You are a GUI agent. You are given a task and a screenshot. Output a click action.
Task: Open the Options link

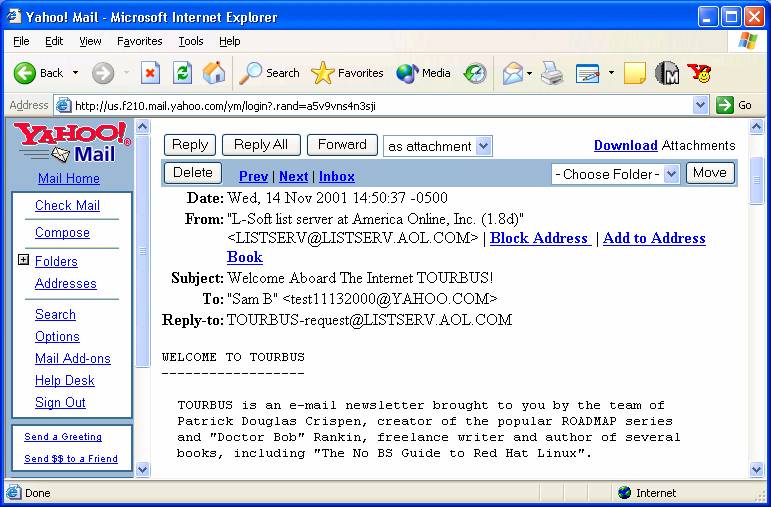(57, 336)
